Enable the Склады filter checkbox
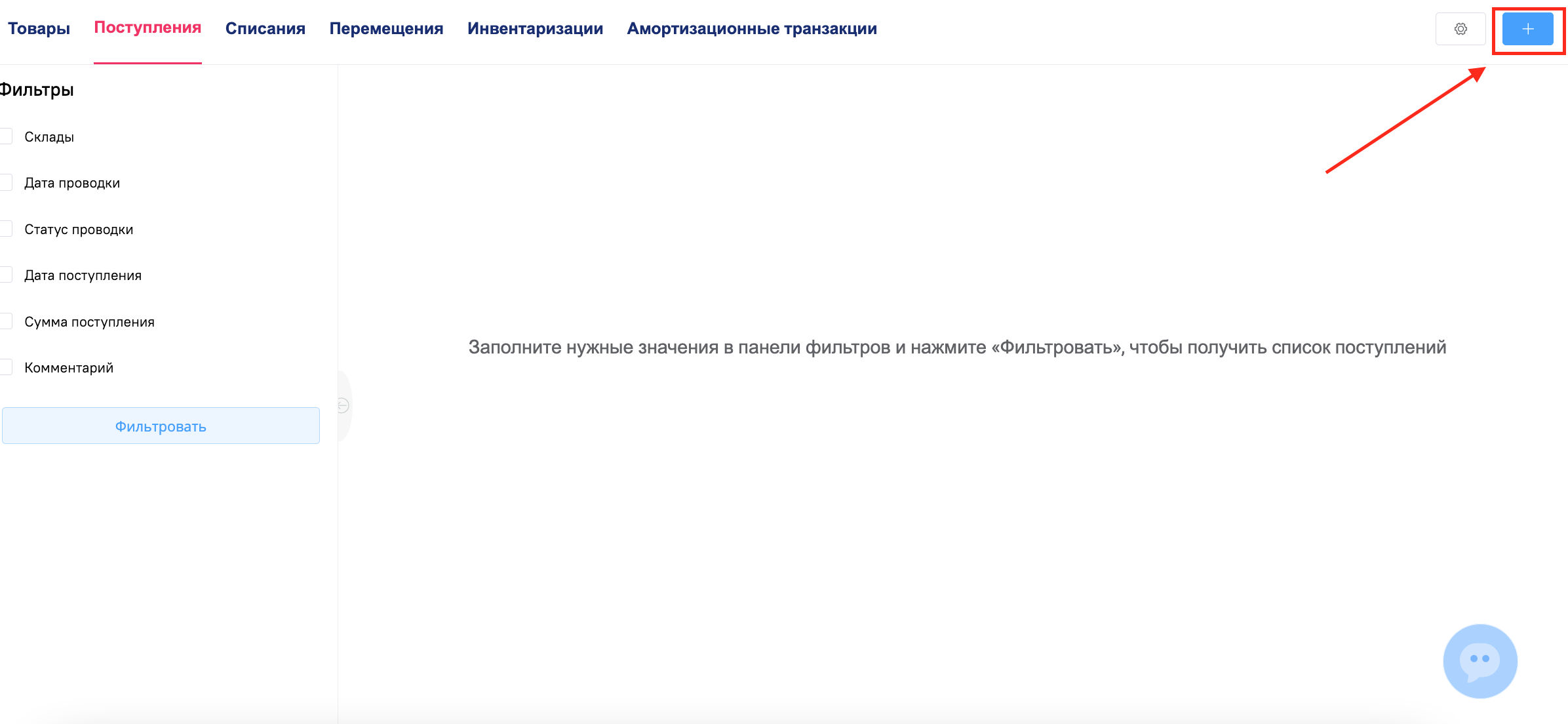Viewport: 1568px width, 724px height. [6, 136]
